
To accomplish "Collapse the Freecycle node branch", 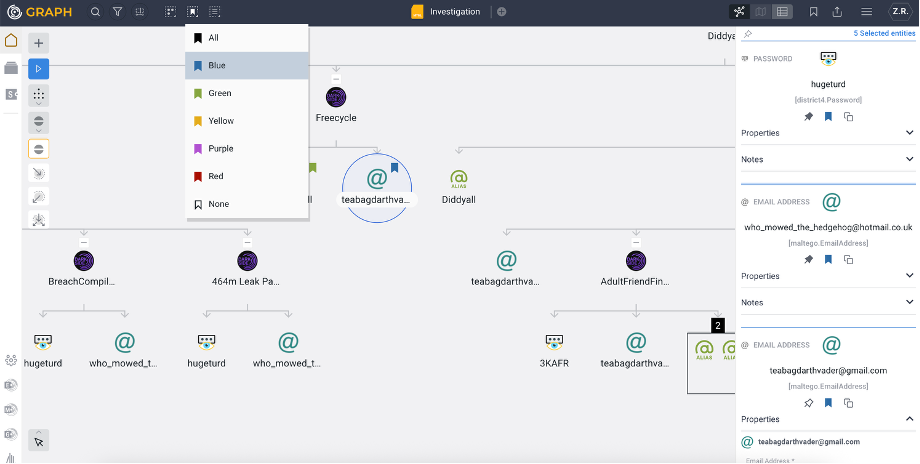I will 336,79.
